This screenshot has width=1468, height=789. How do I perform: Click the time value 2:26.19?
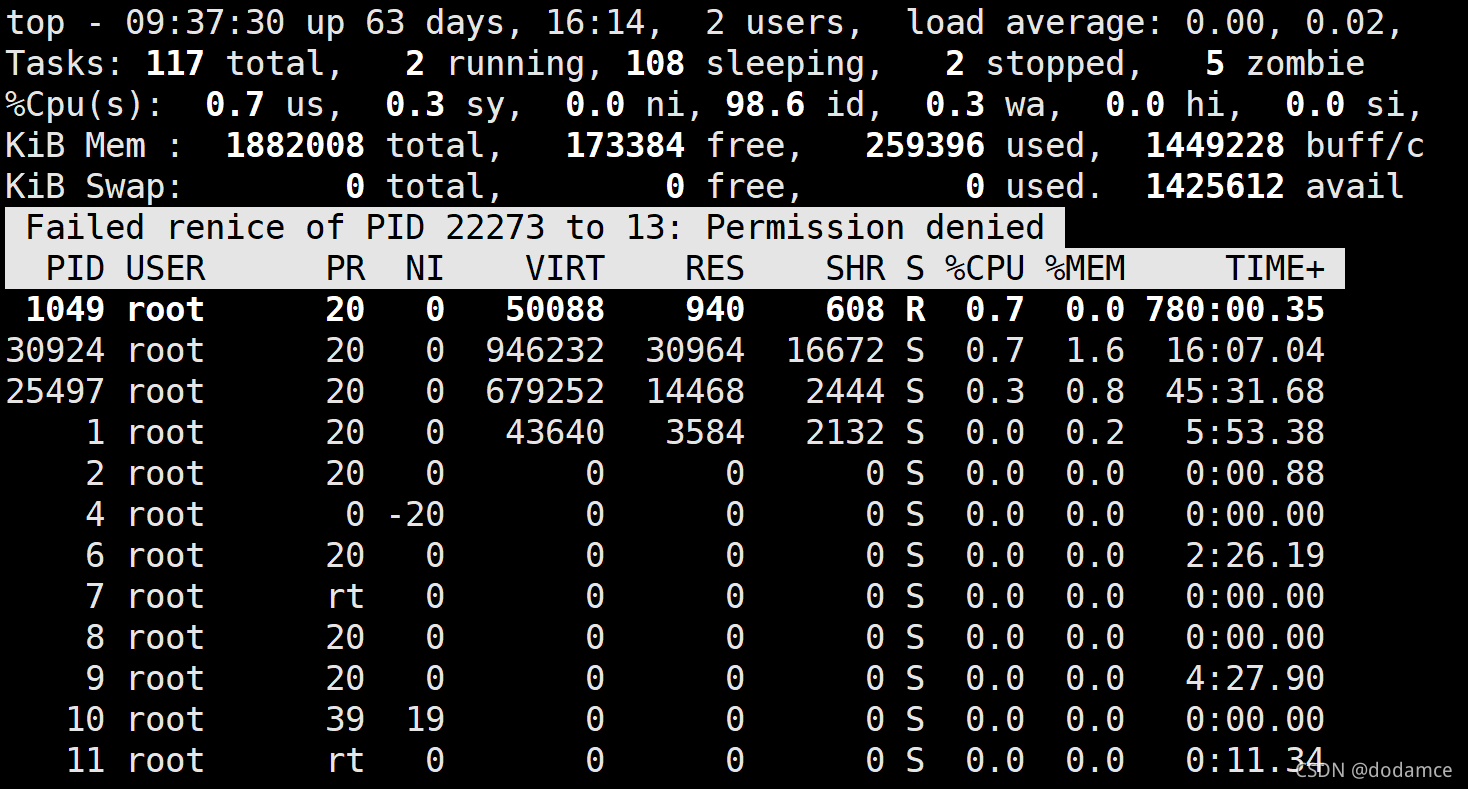1255,556
